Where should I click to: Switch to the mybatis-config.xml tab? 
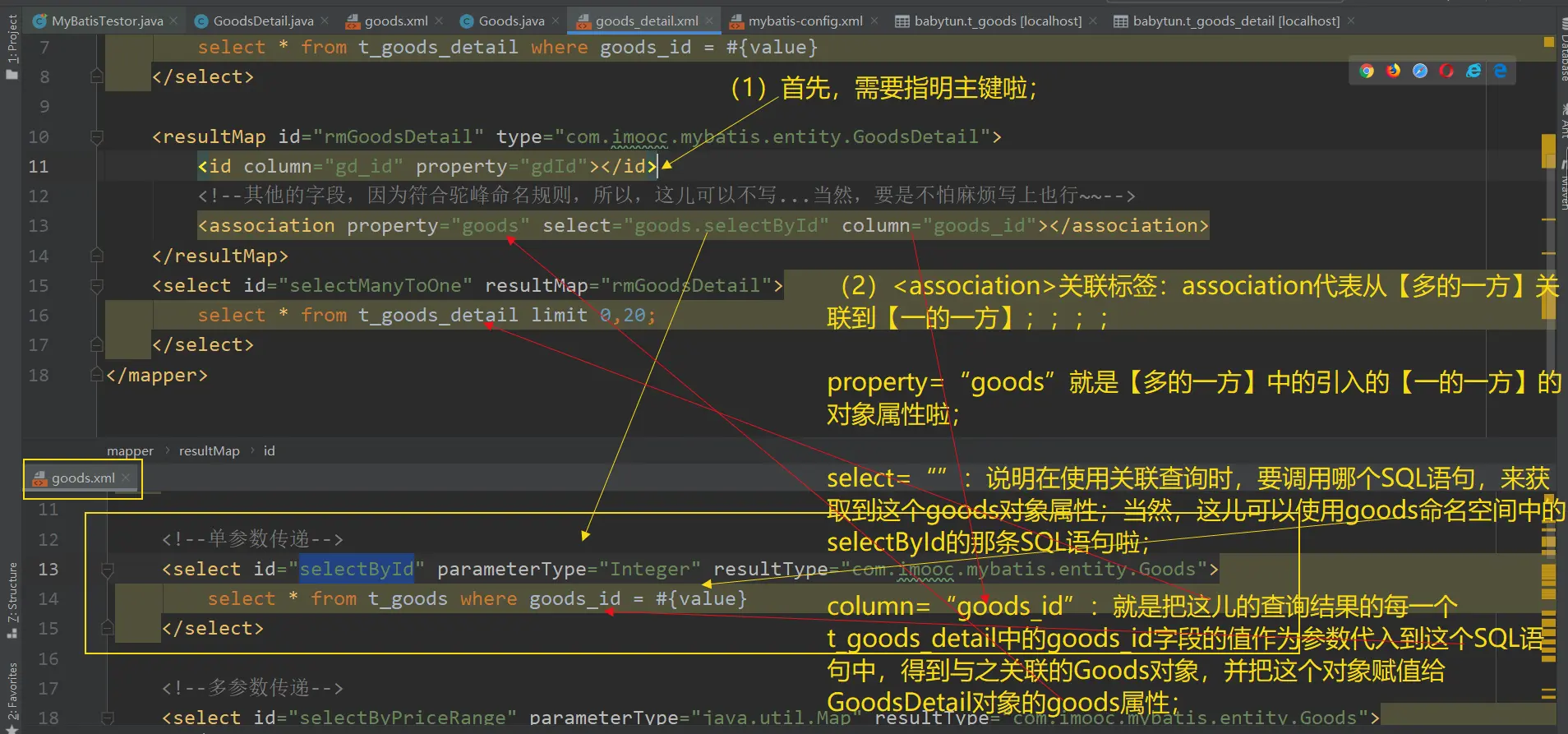pyautogui.click(x=805, y=21)
